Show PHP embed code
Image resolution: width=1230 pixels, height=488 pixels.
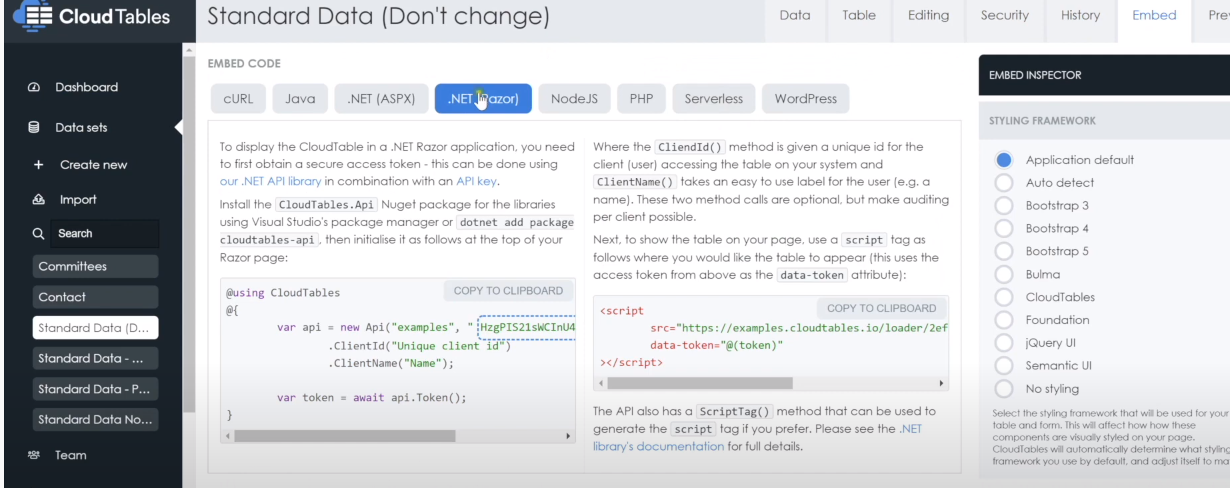click(641, 99)
